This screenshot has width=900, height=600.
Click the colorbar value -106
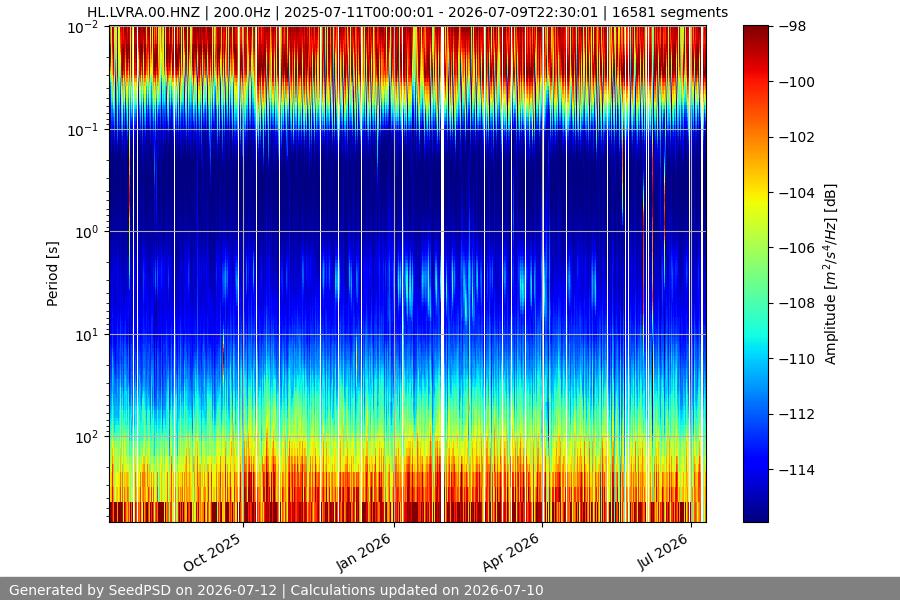point(797,248)
